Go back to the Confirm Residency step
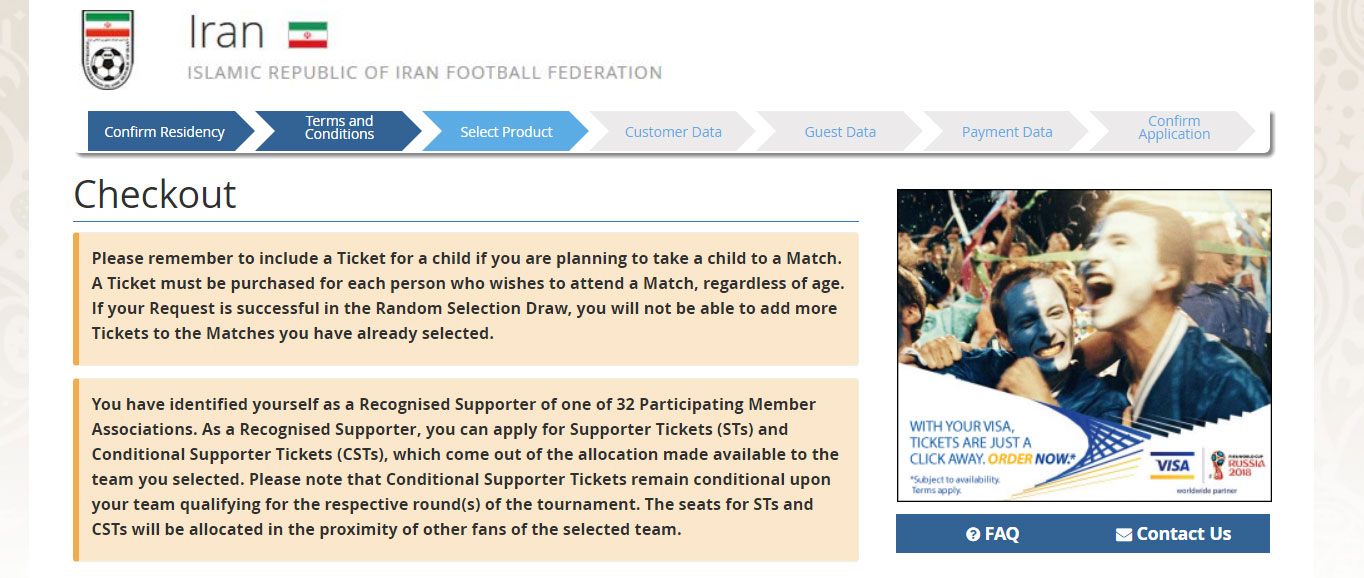The image size is (1364, 578). (x=165, y=132)
